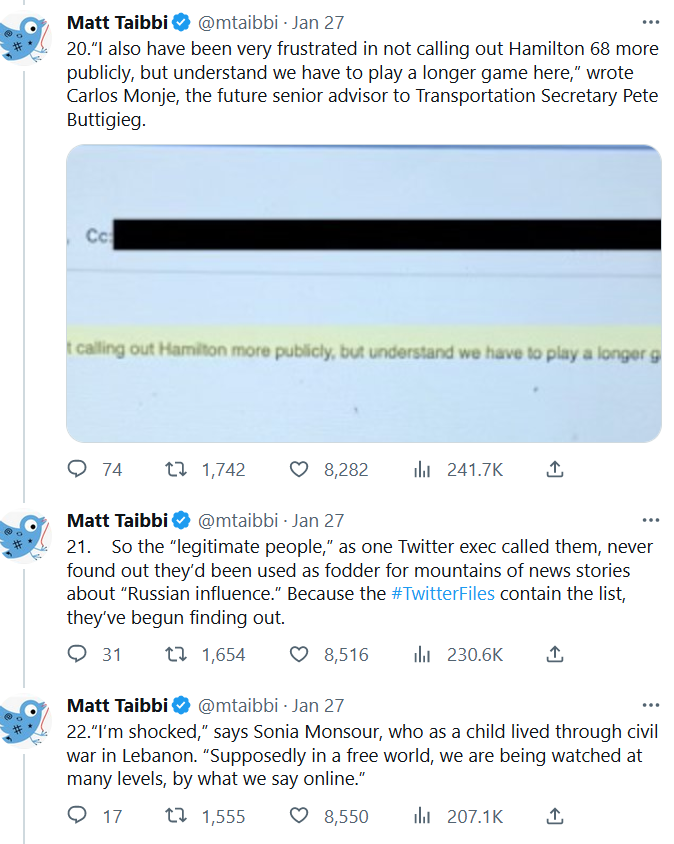Retweet the tweet with 1,654 retweets
This screenshot has width=674, height=844.
[x=176, y=655]
